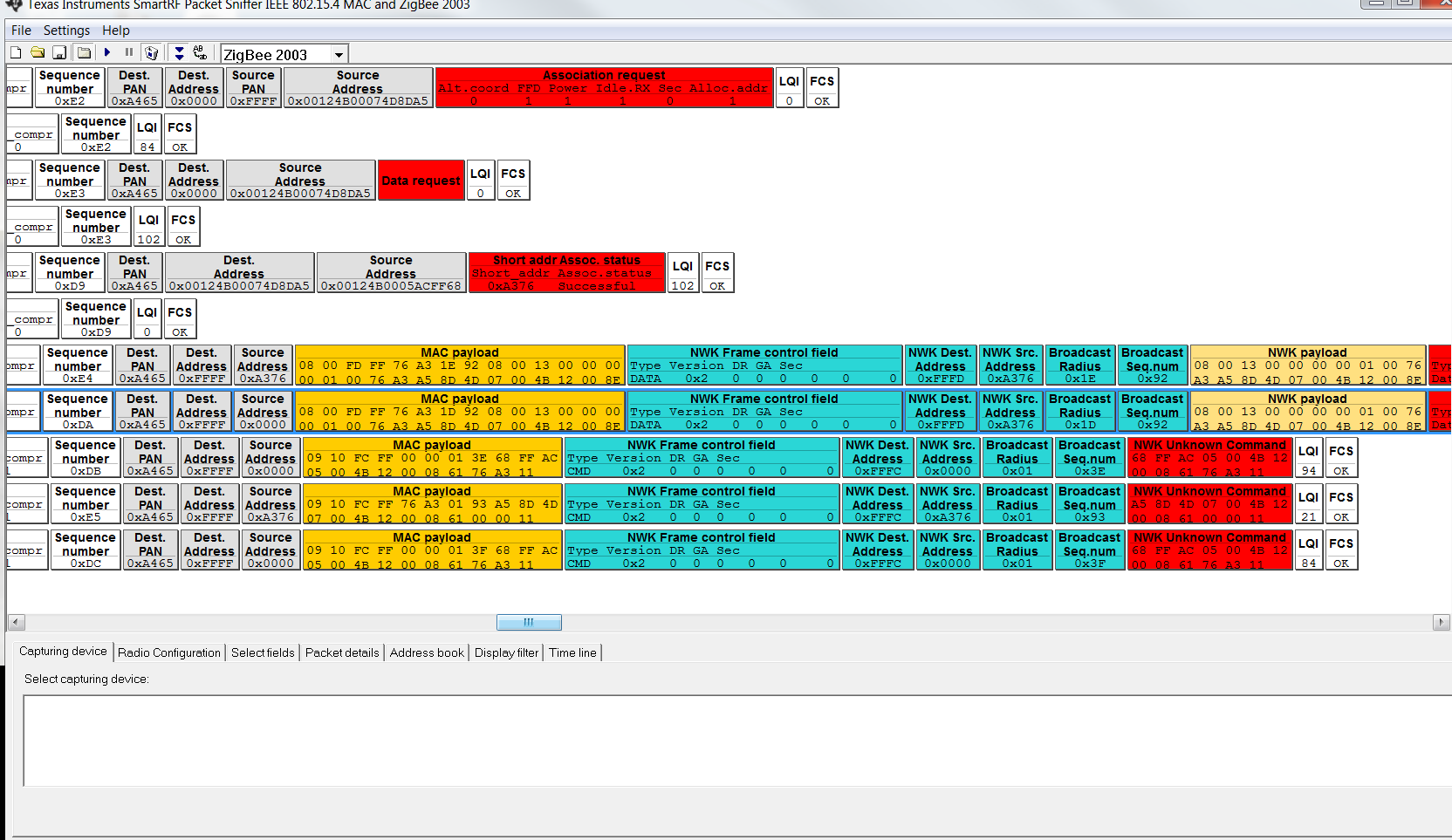Select the red Data request field
This screenshot has height=840, width=1452.
[421, 181]
